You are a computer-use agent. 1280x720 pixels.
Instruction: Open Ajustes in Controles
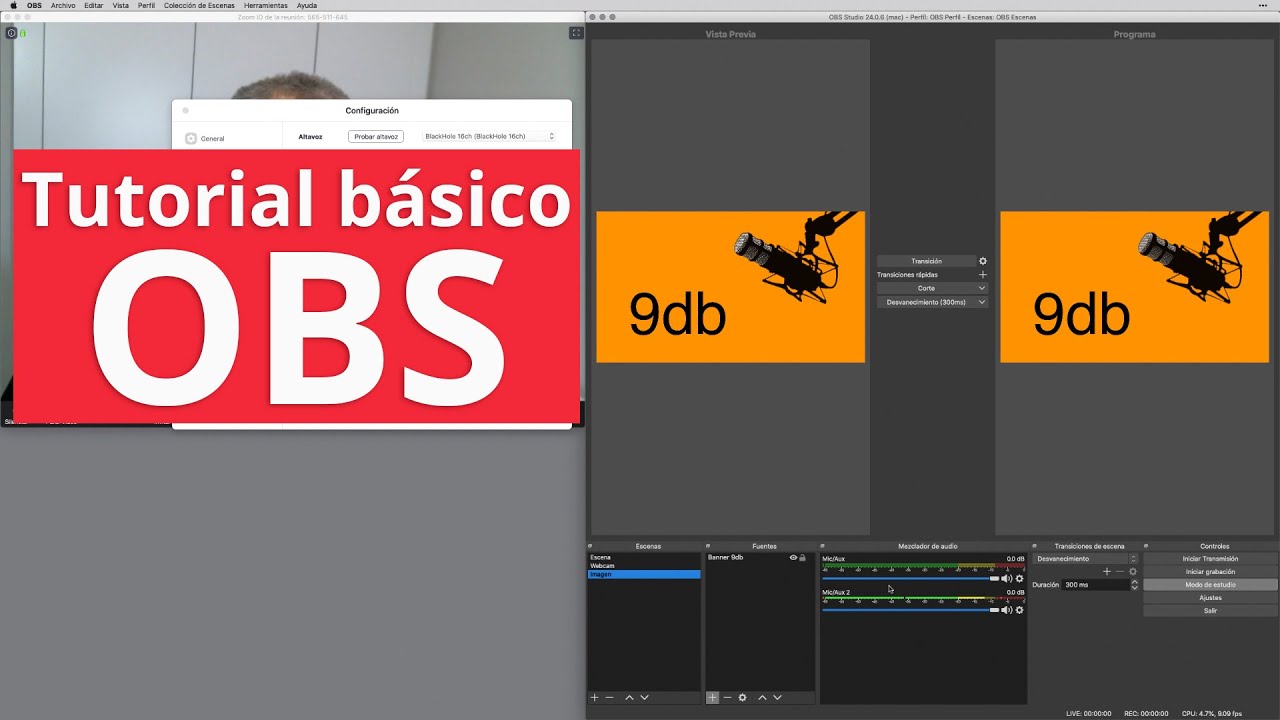[1210, 597]
